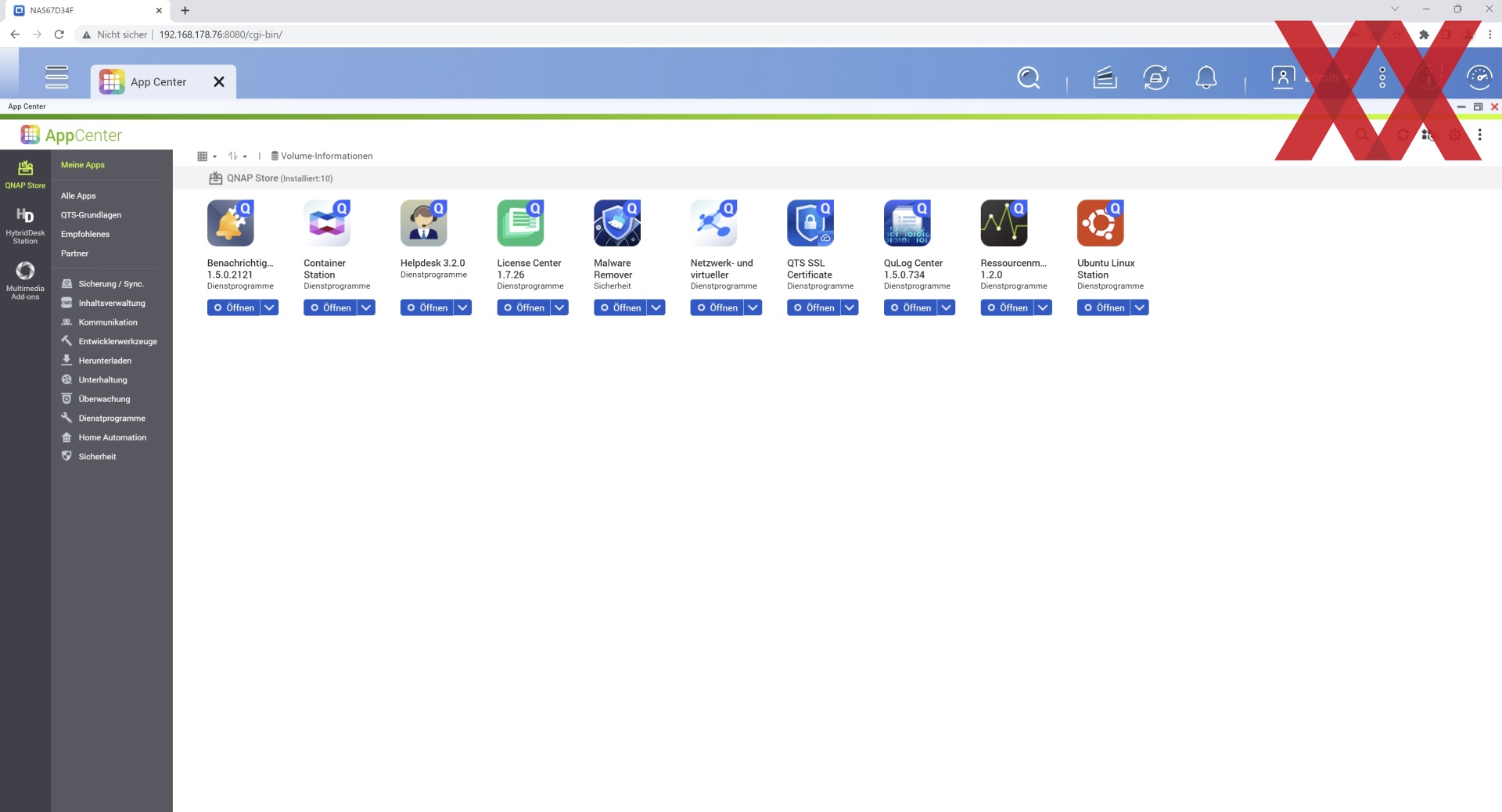
Task: Expand dropdown arrow next to Helpdesk Öffnen
Action: point(463,308)
